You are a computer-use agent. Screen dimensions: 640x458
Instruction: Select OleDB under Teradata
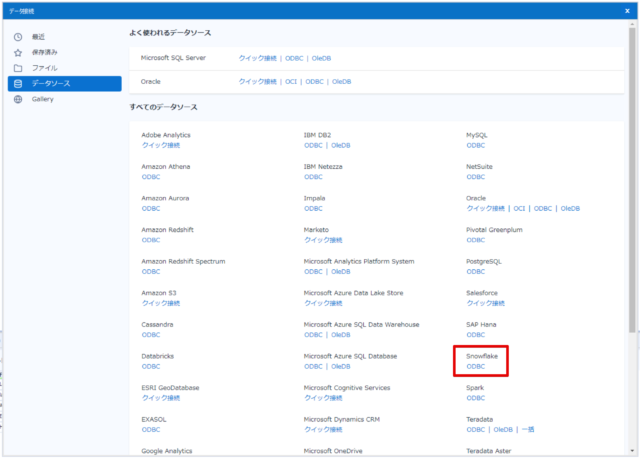(x=503, y=429)
